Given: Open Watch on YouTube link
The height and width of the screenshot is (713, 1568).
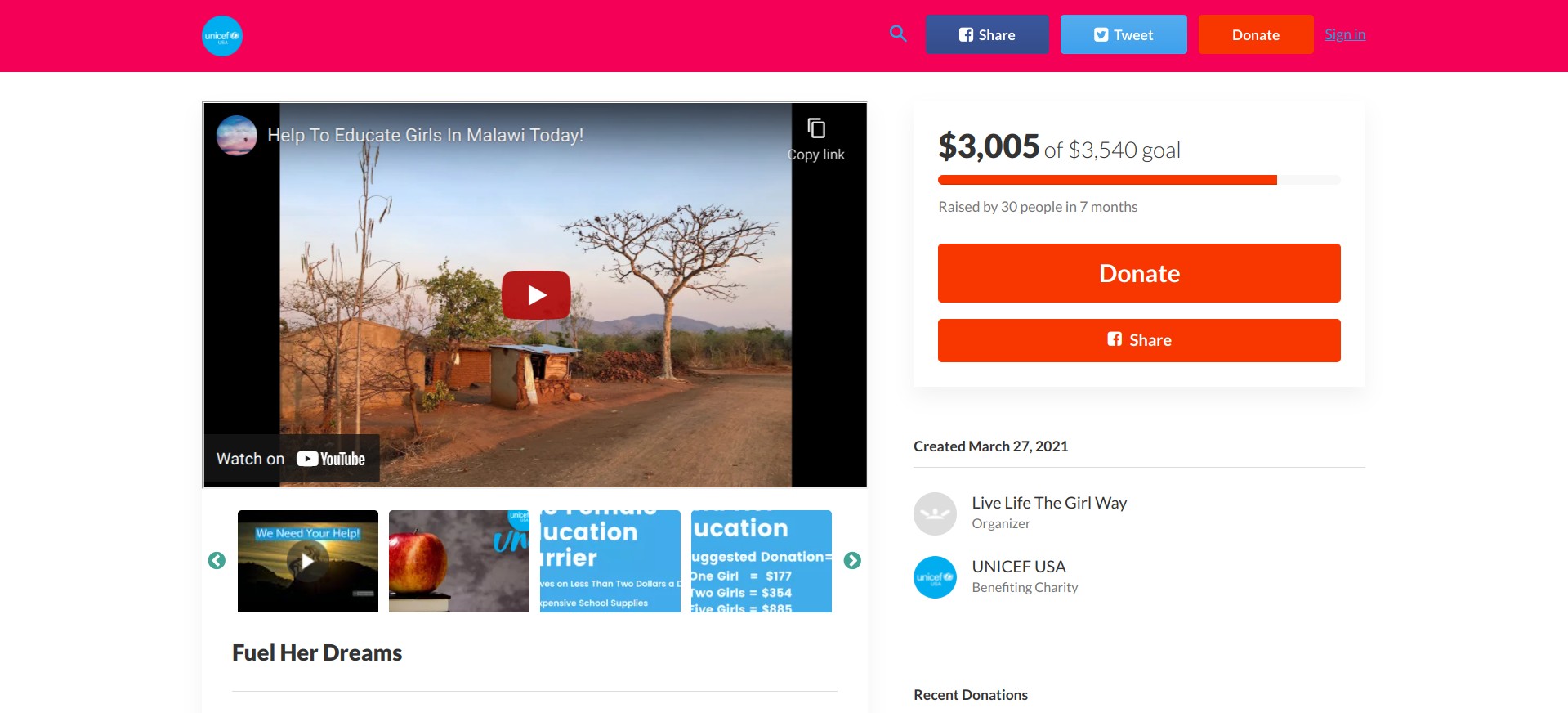Looking at the screenshot, I should point(291,459).
